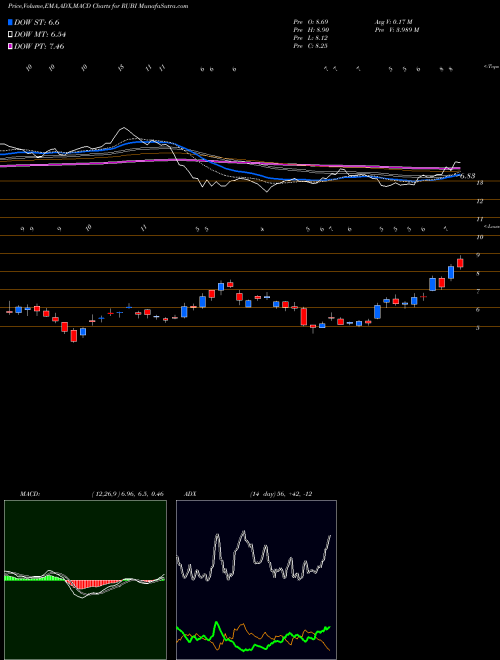Click the magenta DOW PT legend swatch
Screen dimensions: 500x660
coord(10,46)
